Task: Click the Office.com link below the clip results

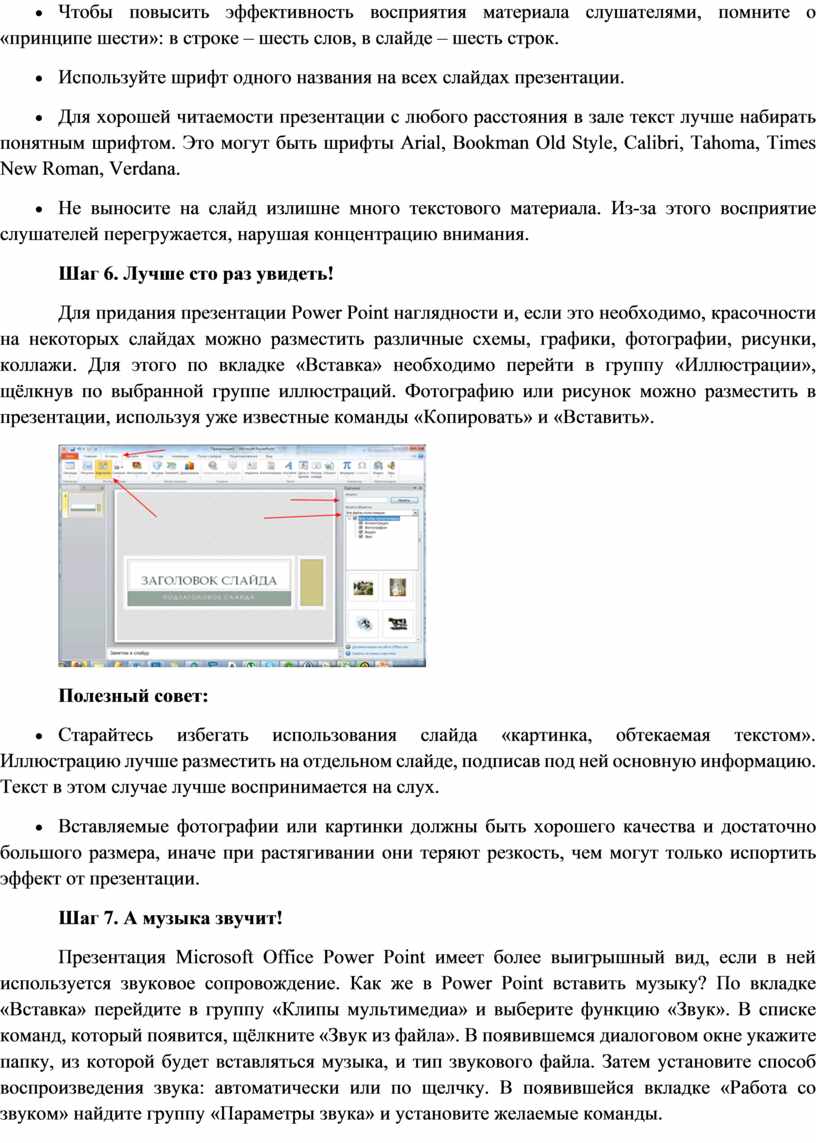Action: click(x=380, y=647)
